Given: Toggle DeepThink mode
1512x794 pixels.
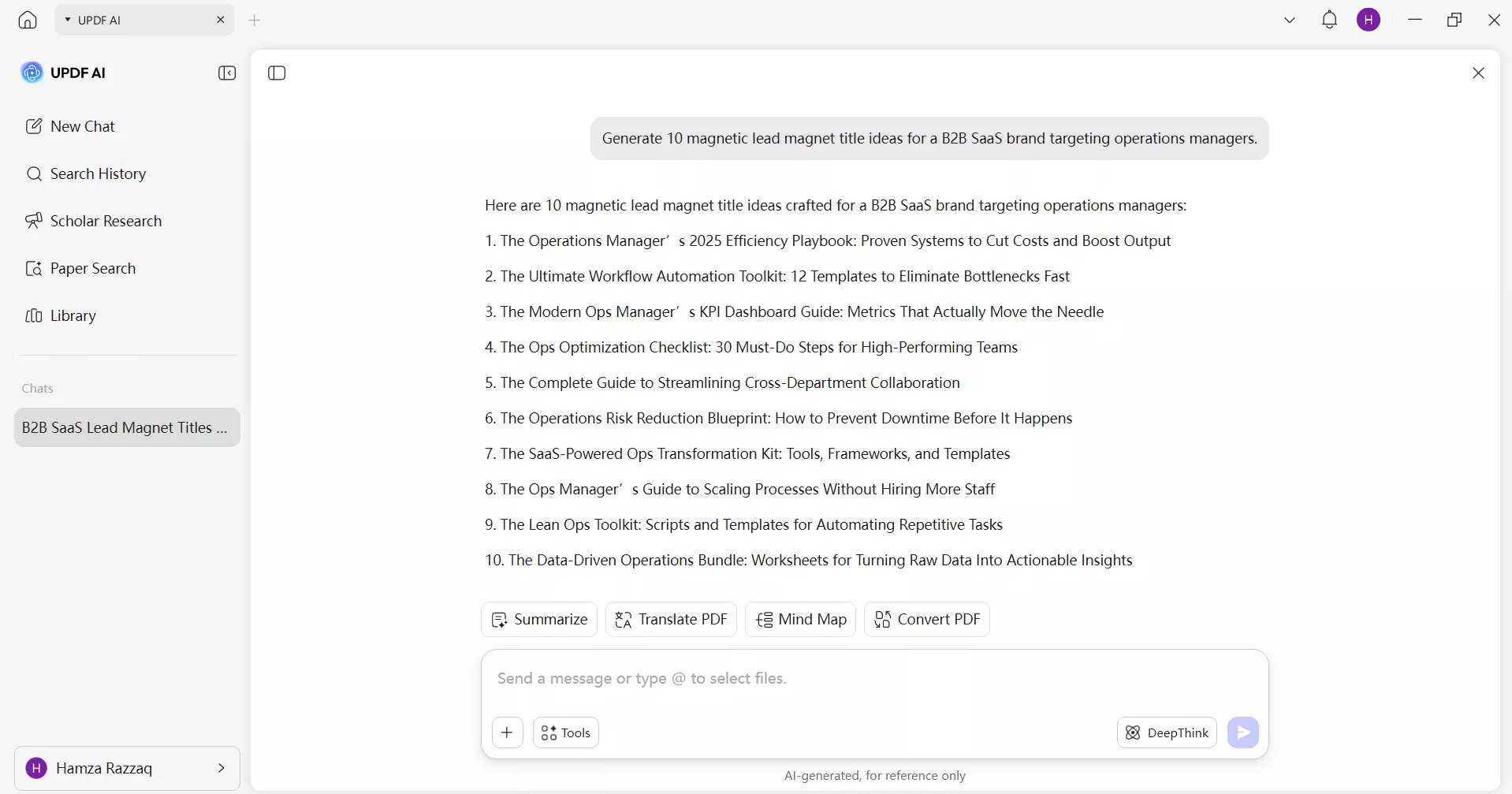Looking at the screenshot, I should (x=1167, y=732).
